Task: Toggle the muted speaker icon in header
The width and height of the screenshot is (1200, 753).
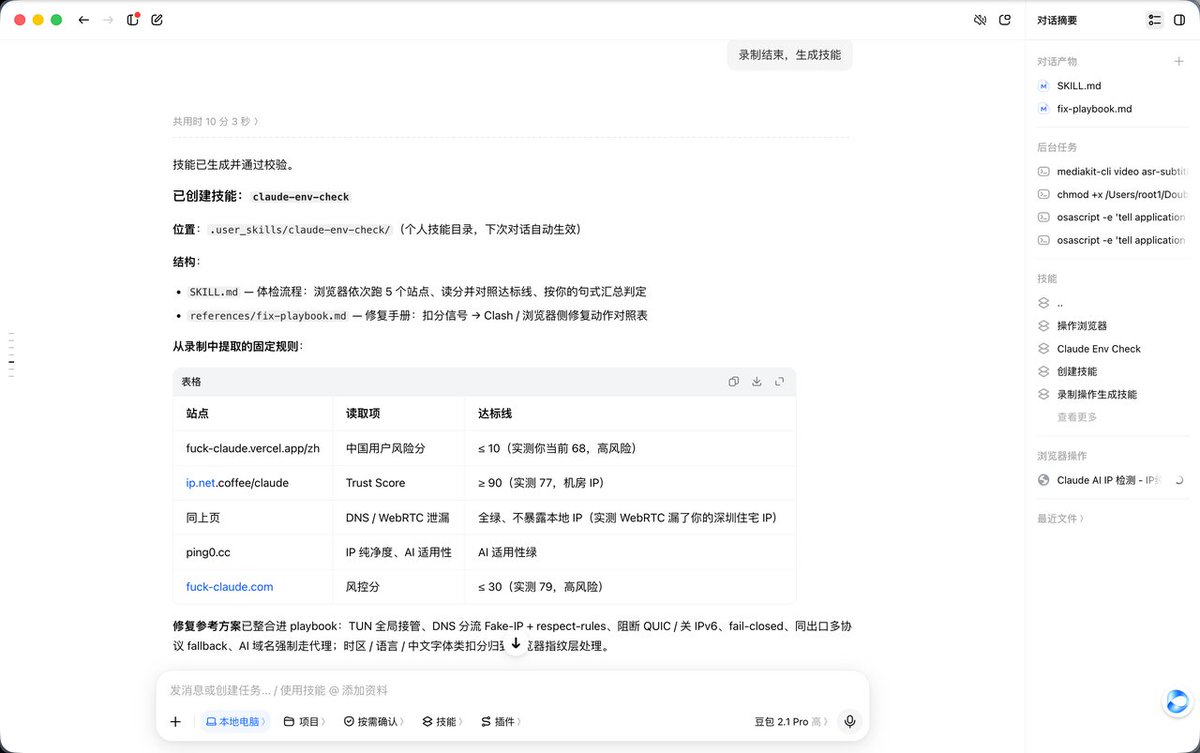Action: coord(980,20)
